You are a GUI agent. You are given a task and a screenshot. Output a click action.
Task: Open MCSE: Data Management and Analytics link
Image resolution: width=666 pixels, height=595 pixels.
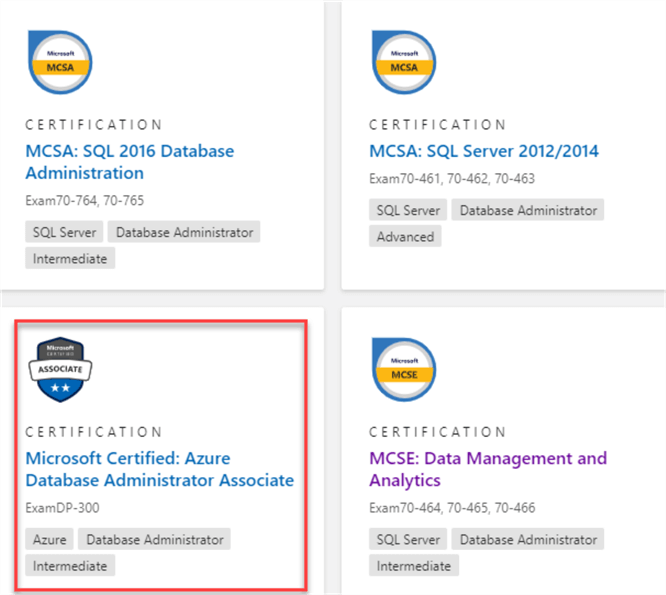click(x=488, y=469)
